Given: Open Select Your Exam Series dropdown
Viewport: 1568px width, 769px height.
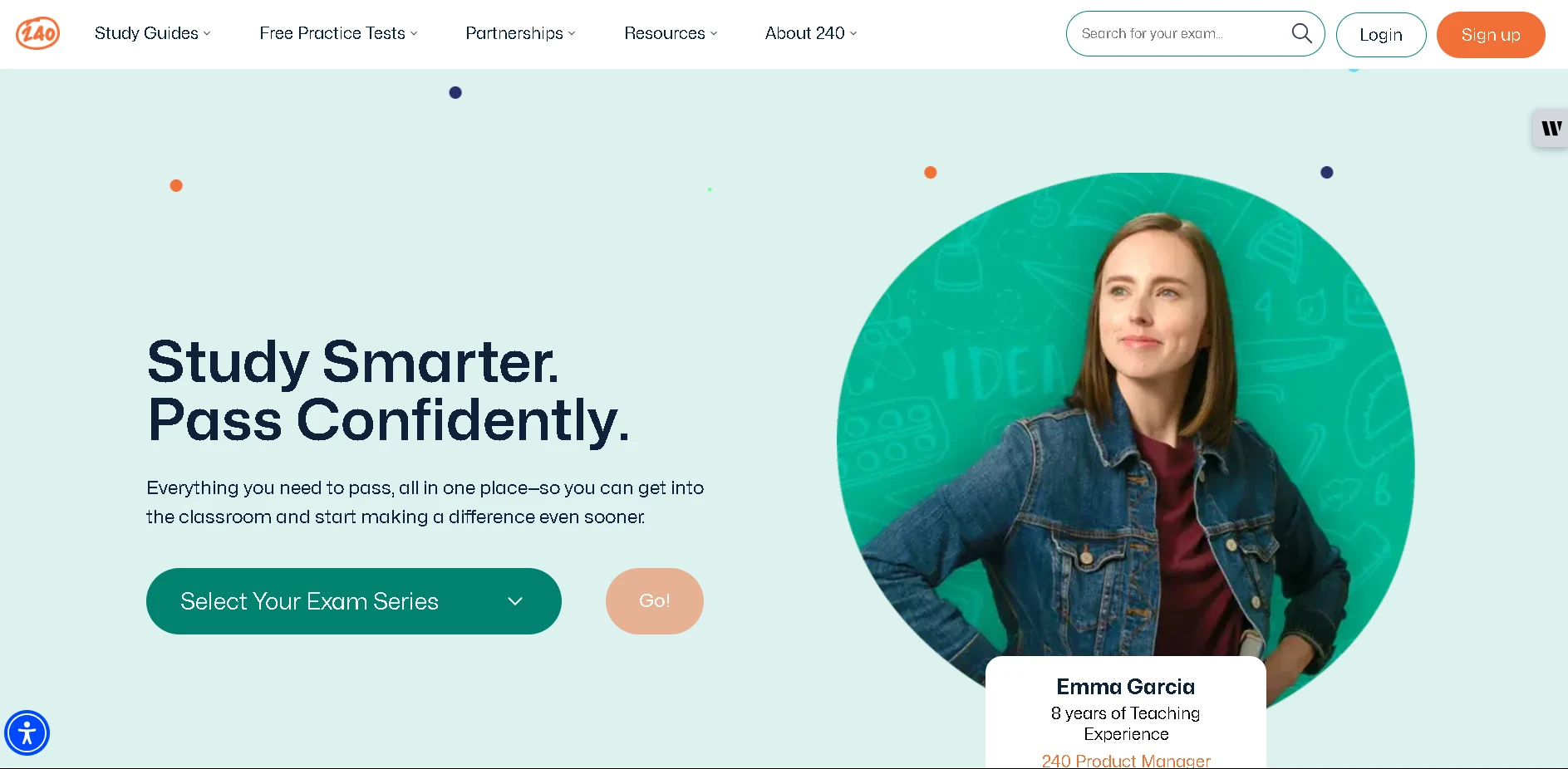Looking at the screenshot, I should point(354,601).
